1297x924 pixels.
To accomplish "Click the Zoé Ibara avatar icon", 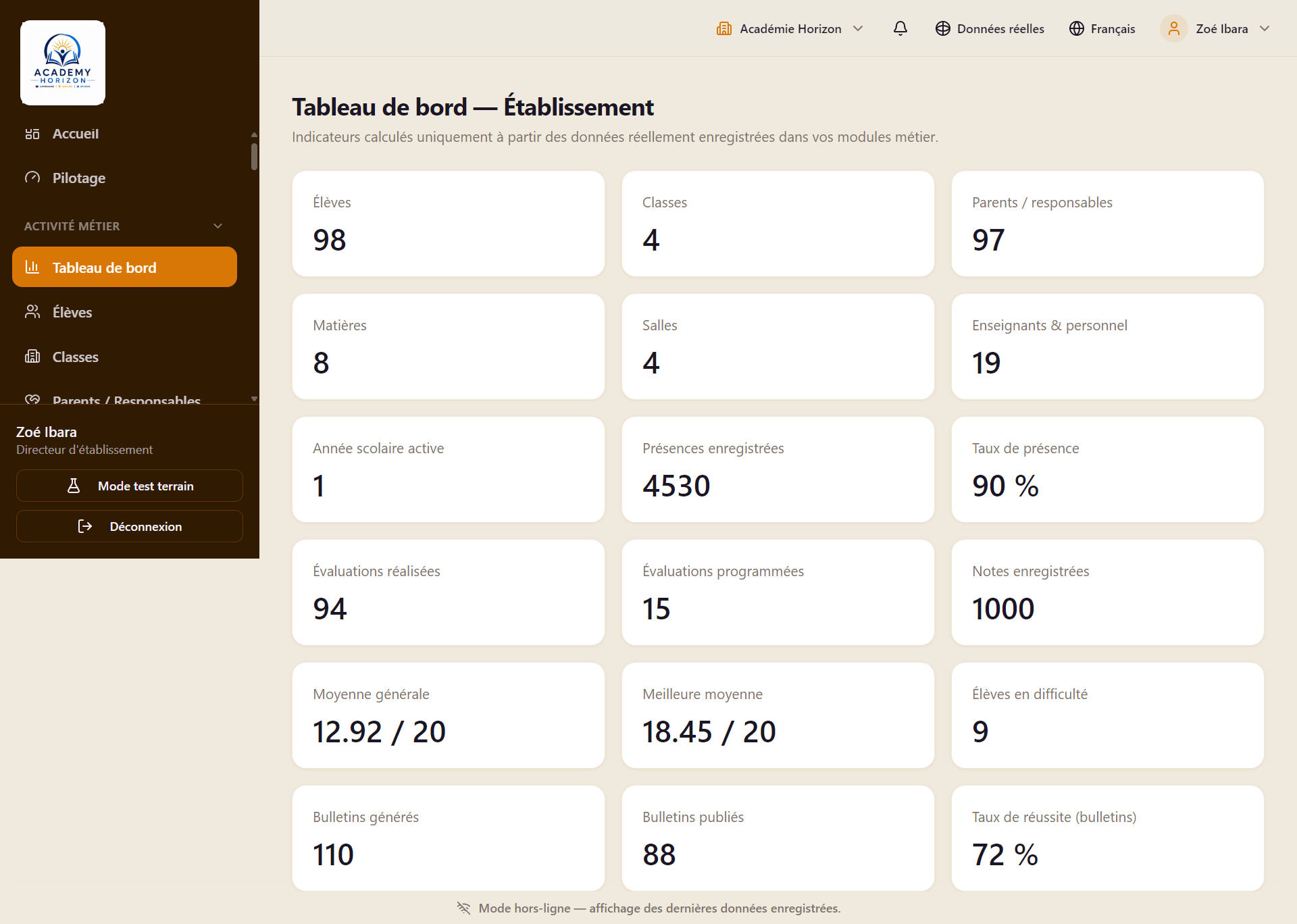I will pos(1174,28).
